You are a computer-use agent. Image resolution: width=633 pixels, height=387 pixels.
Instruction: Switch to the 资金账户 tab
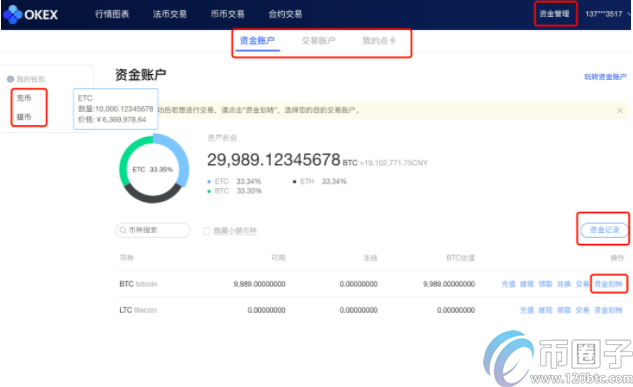tap(257, 41)
